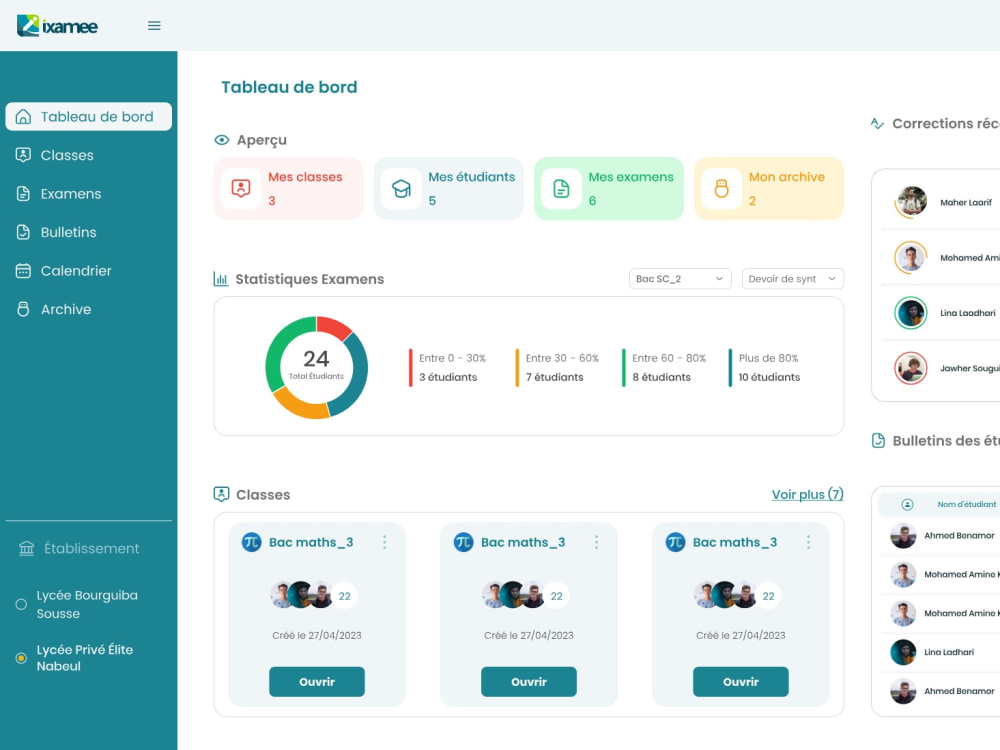
Task: Click Statistiques Examens bar chart icon
Action: pos(221,279)
